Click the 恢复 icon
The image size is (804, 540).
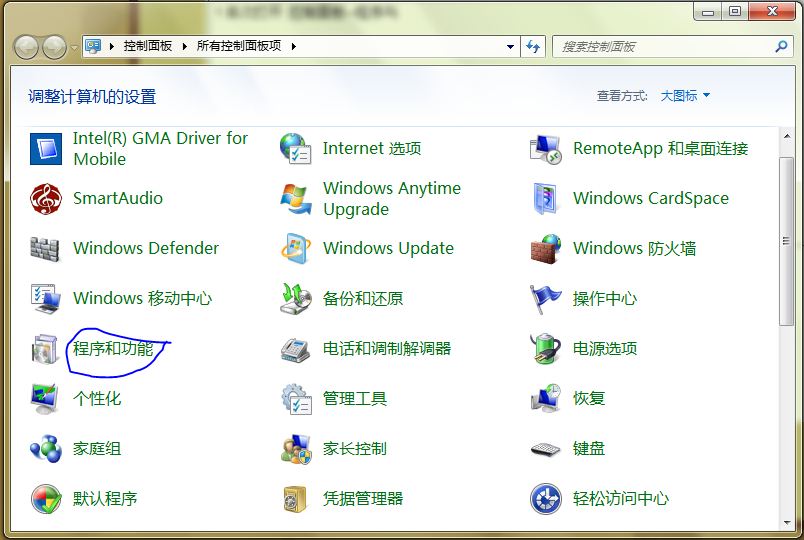pos(546,398)
